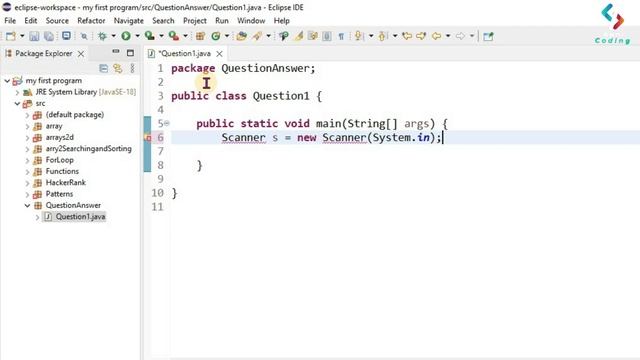Toggle Link with Editor in Package Explorer
The image size is (640, 360).
pyautogui.click(x=118, y=68)
